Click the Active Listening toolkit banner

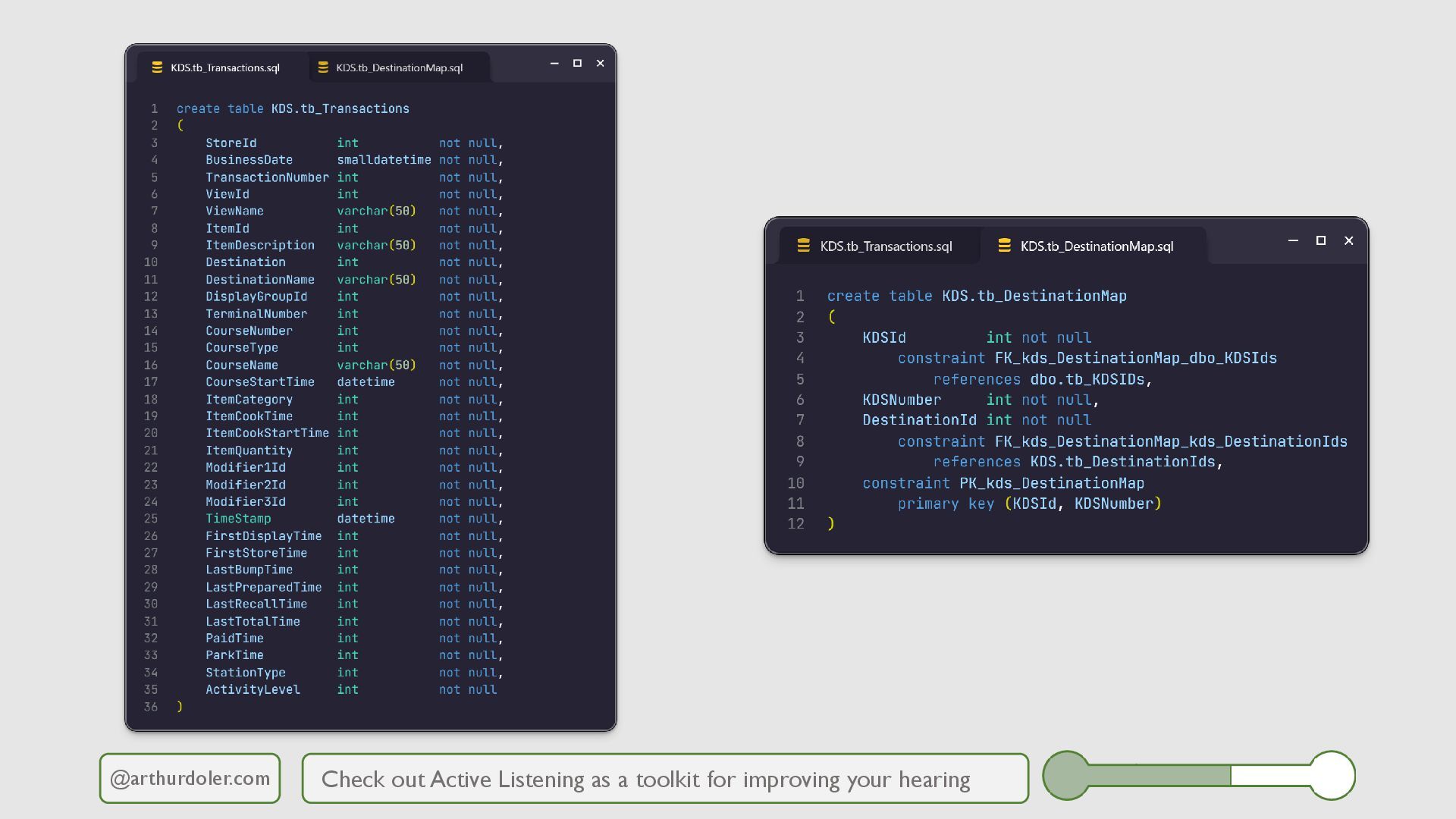(x=664, y=779)
